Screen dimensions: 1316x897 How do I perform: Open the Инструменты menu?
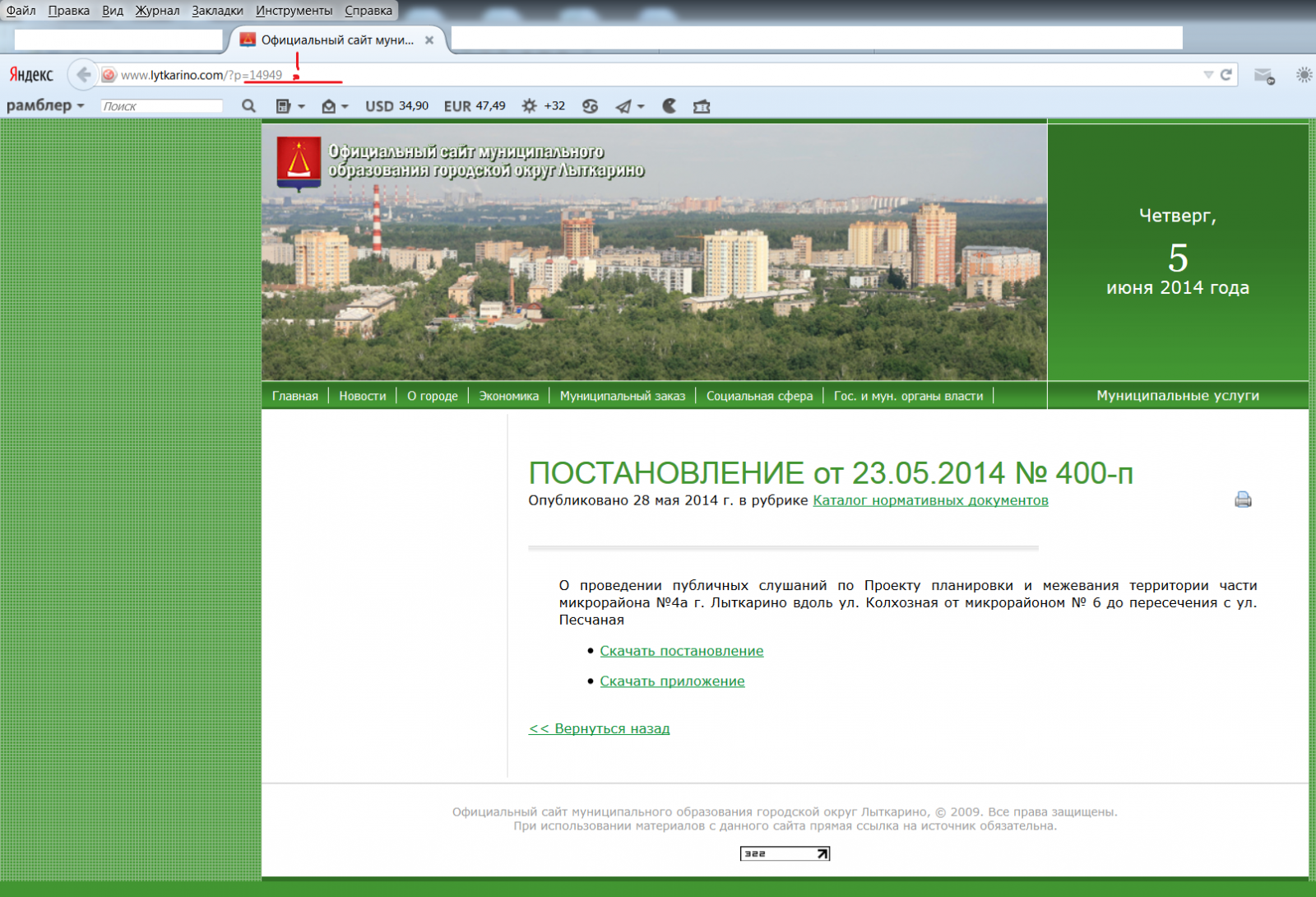294,11
